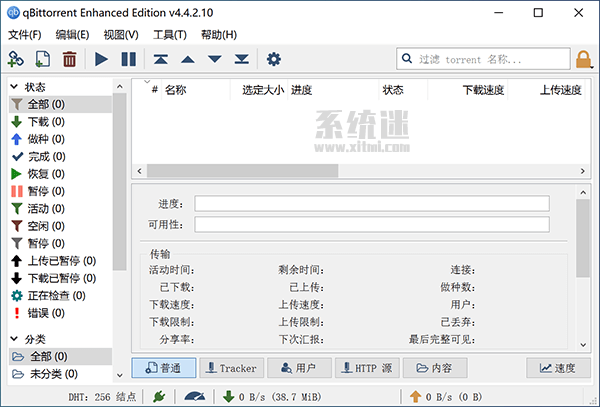This screenshot has width=600, height=407.
Task: Switch to the 内容 tab
Action: [435, 368]
